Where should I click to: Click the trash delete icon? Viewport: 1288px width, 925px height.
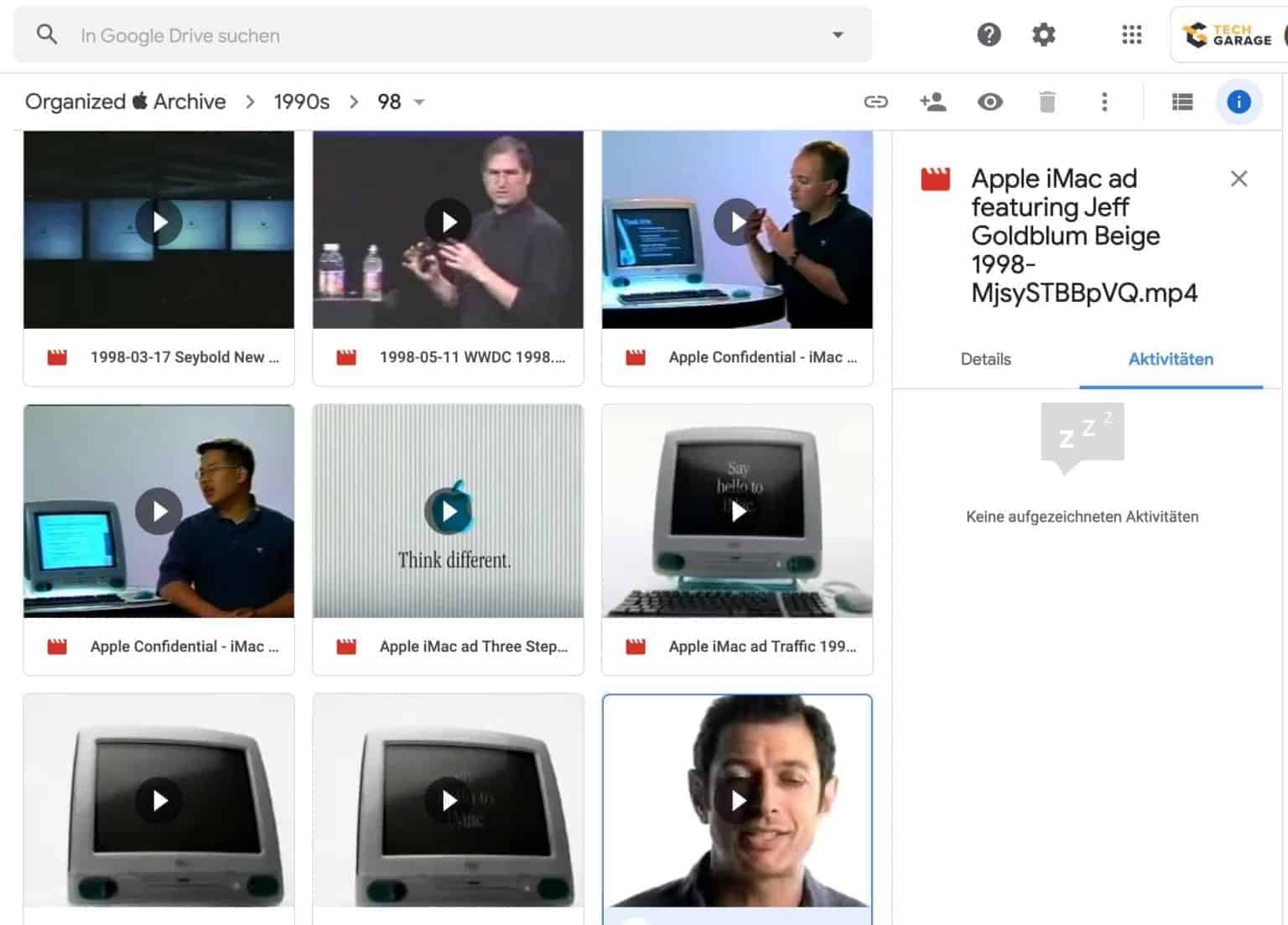1046,102
